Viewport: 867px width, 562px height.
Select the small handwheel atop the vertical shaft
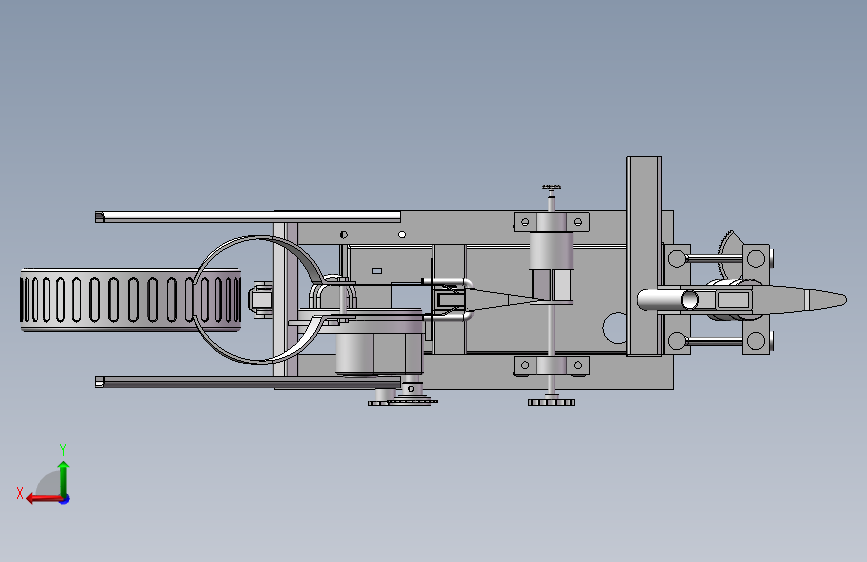tap(551, 188)
